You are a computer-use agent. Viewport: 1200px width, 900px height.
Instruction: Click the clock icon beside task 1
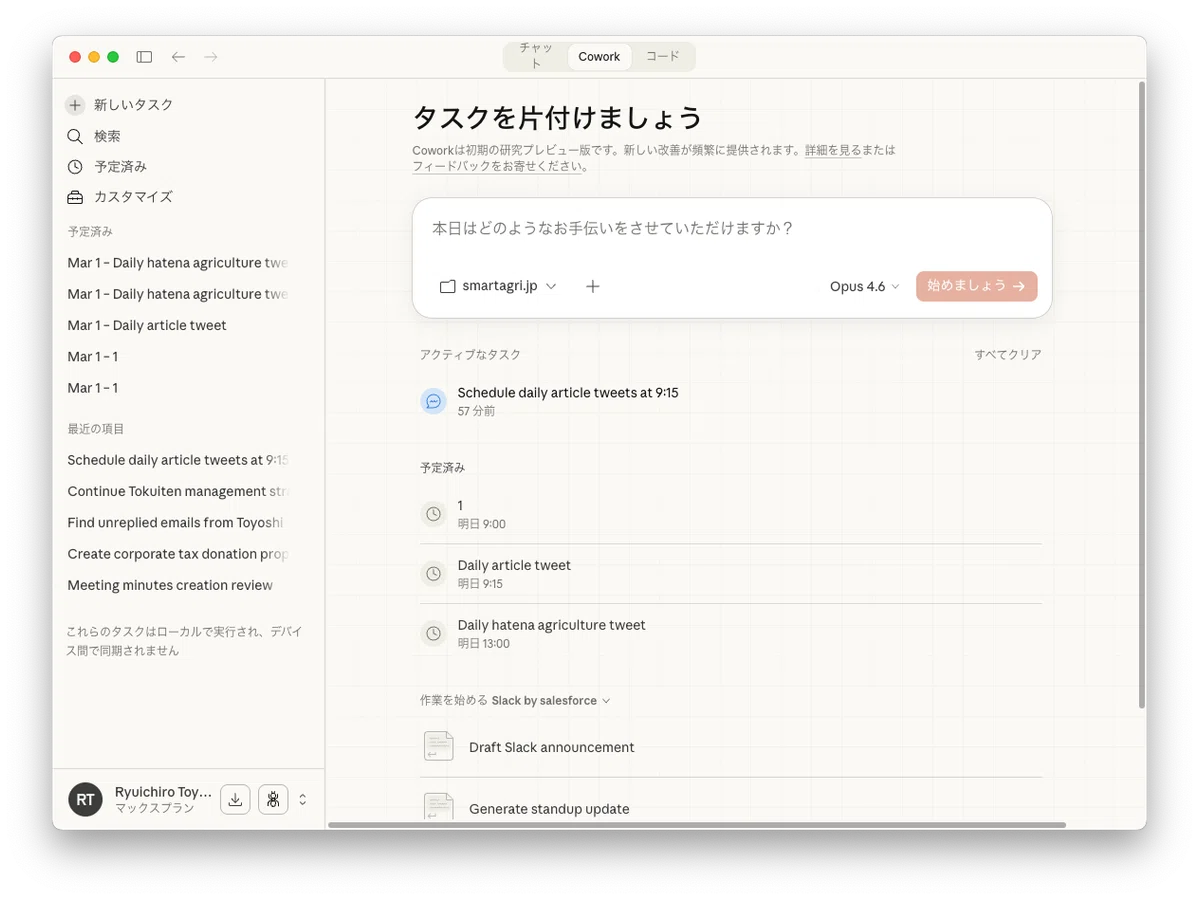pos(433,514)
